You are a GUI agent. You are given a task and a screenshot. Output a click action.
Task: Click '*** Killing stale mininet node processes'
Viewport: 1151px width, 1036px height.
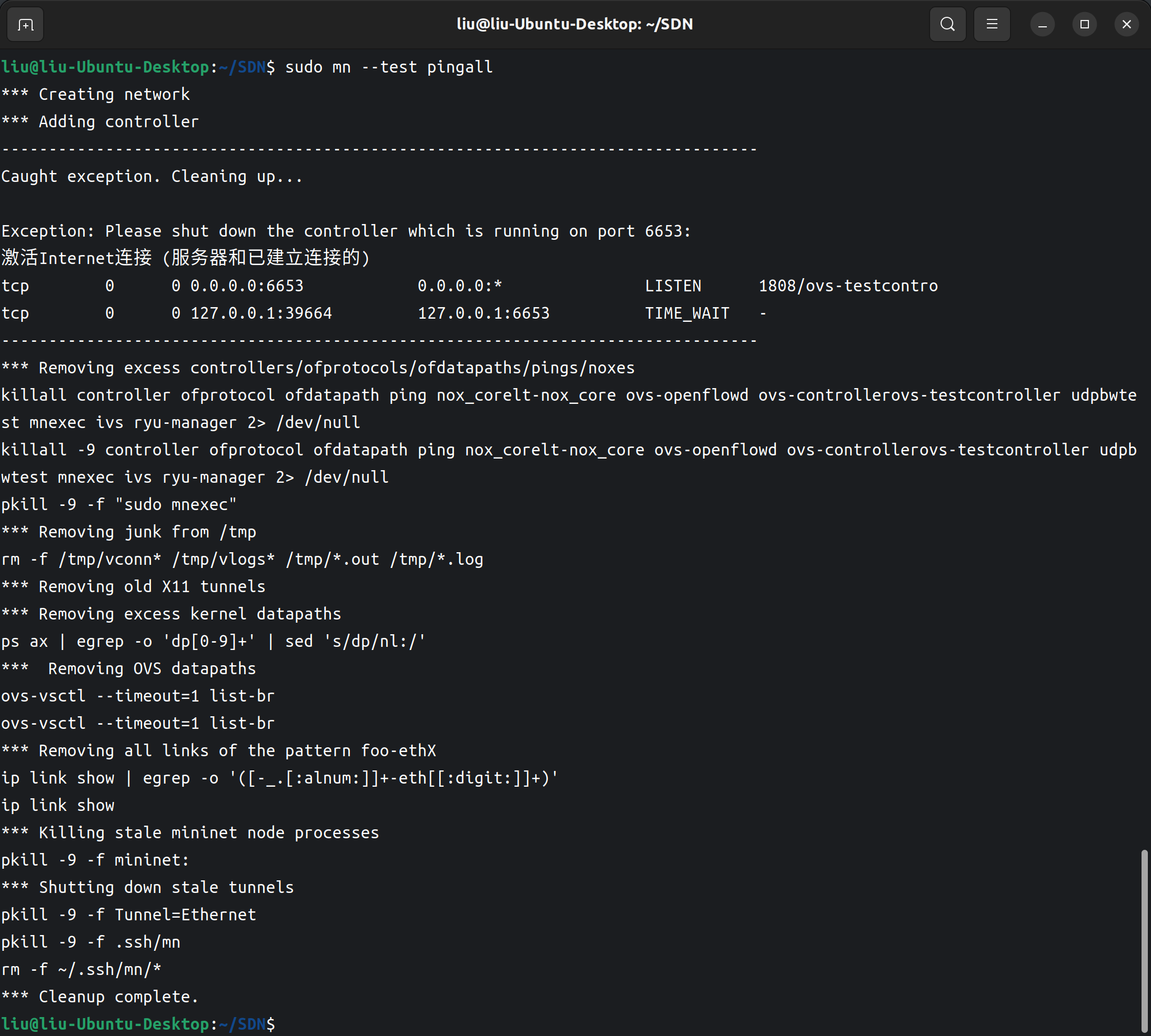tap(190, 832)
